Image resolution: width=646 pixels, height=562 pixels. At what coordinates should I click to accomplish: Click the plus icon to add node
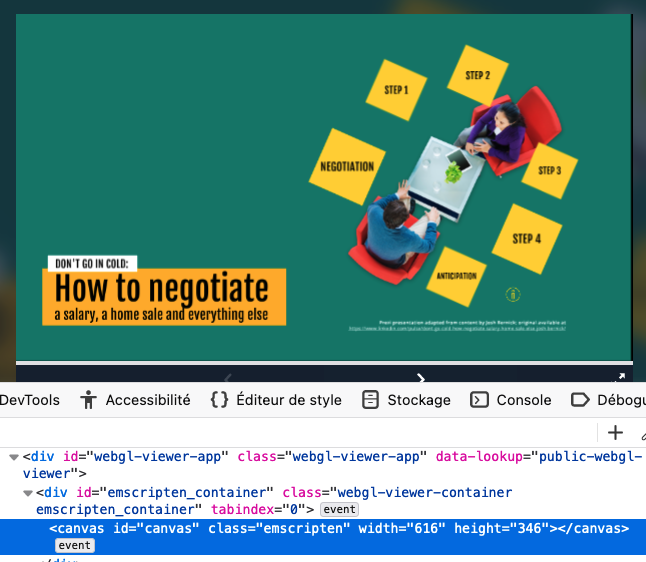point(616,433)
